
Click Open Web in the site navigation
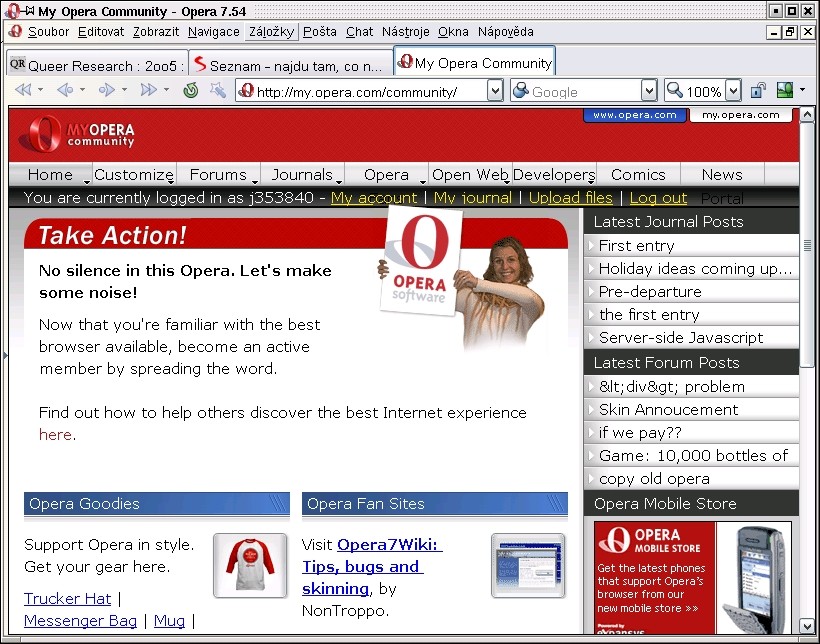click(x=470, y=174)
